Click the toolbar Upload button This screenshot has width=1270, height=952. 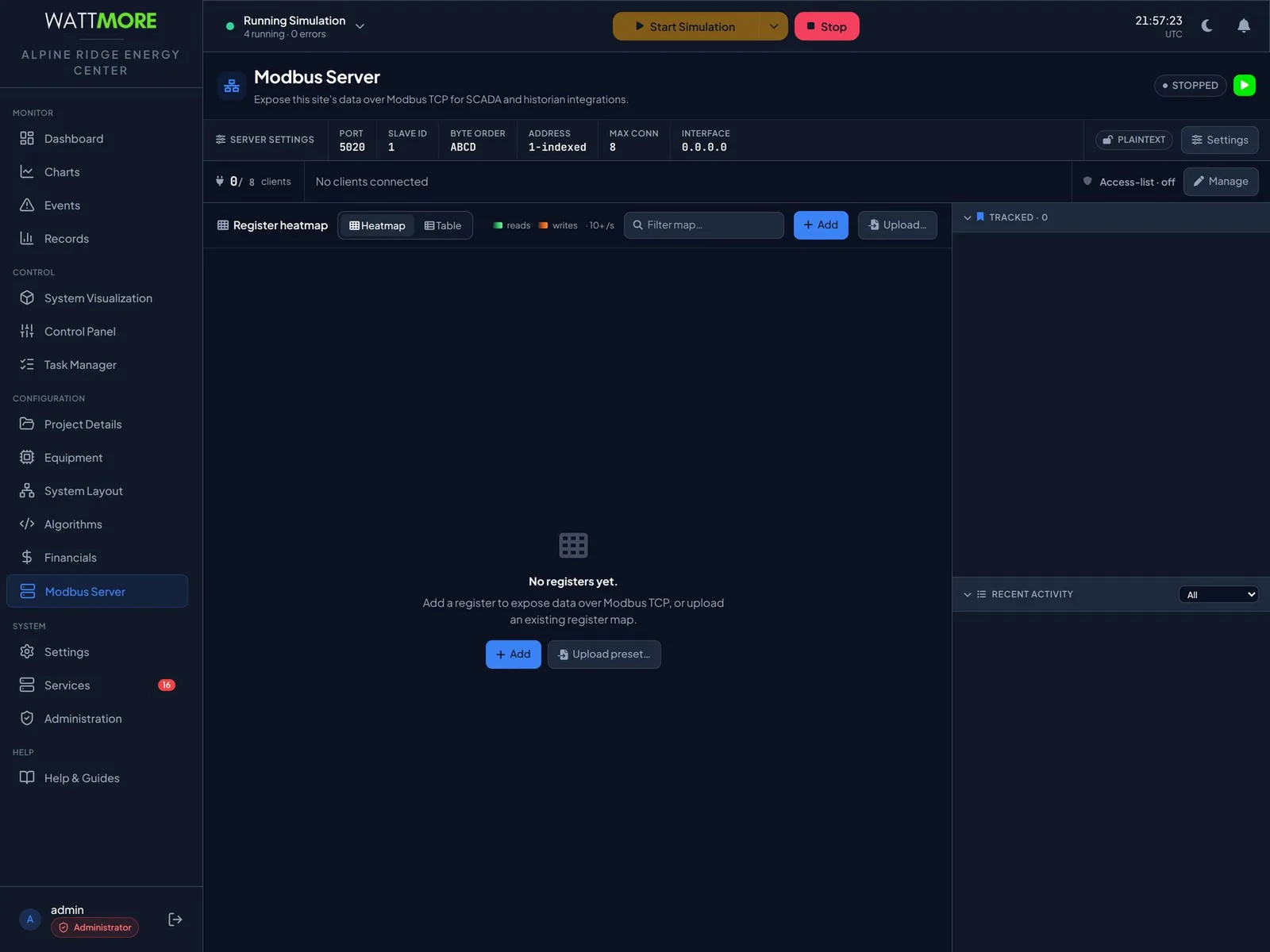pos(897,225)
